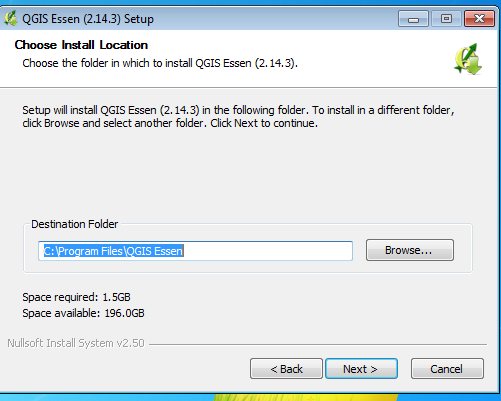
Task: Go to the previous step with Back
Action: (286, 369)
